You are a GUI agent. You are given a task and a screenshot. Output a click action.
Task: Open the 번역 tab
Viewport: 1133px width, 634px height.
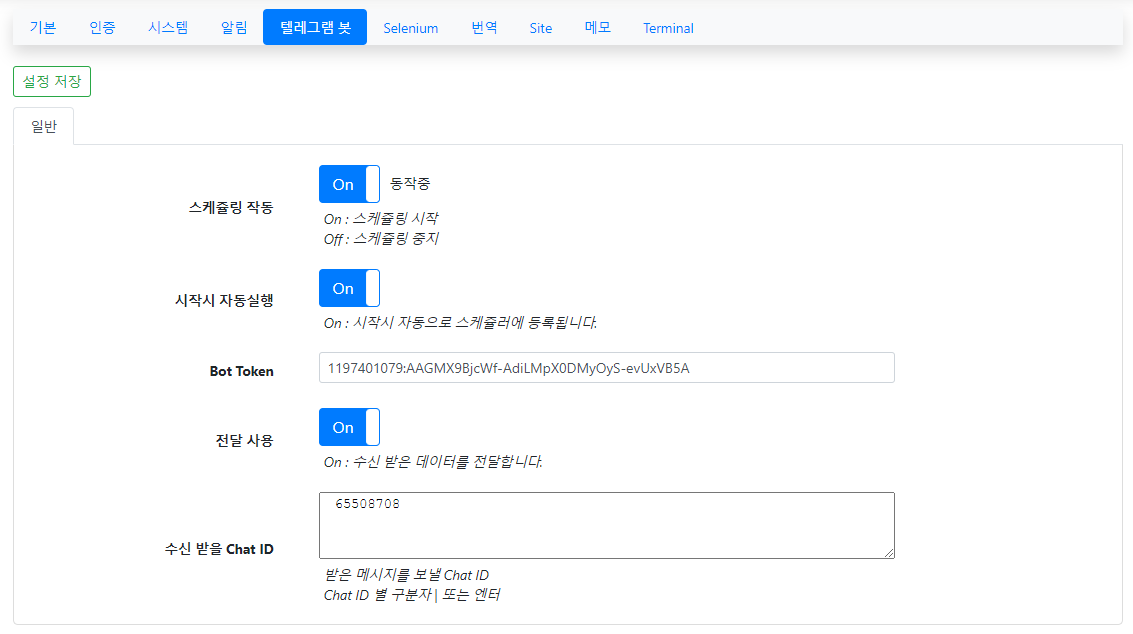pyautogui.click(x=484, y=28)
